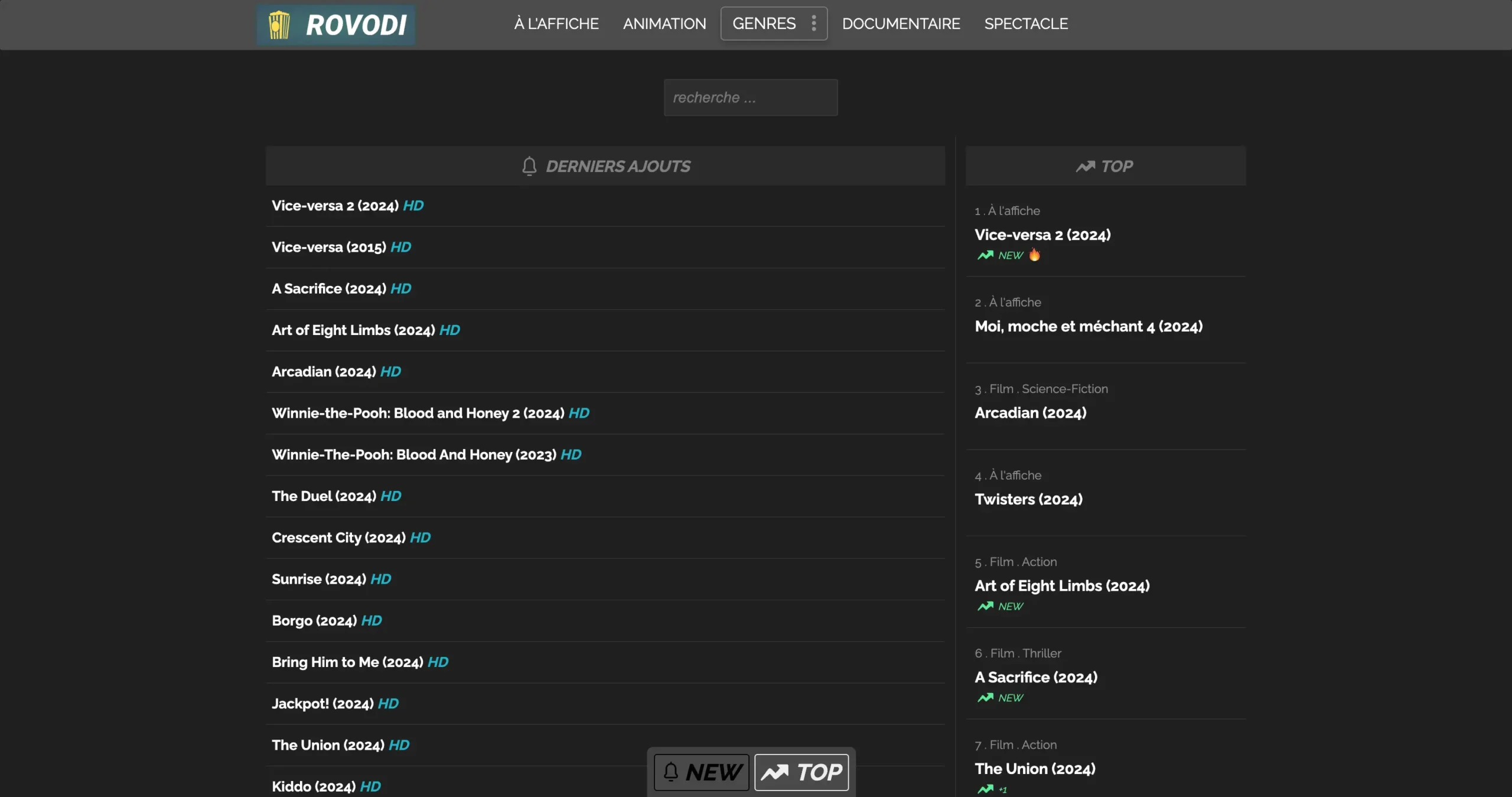Open The Union (2024) in TOP list
The image size is (1512, 797).
[1035, 769]
